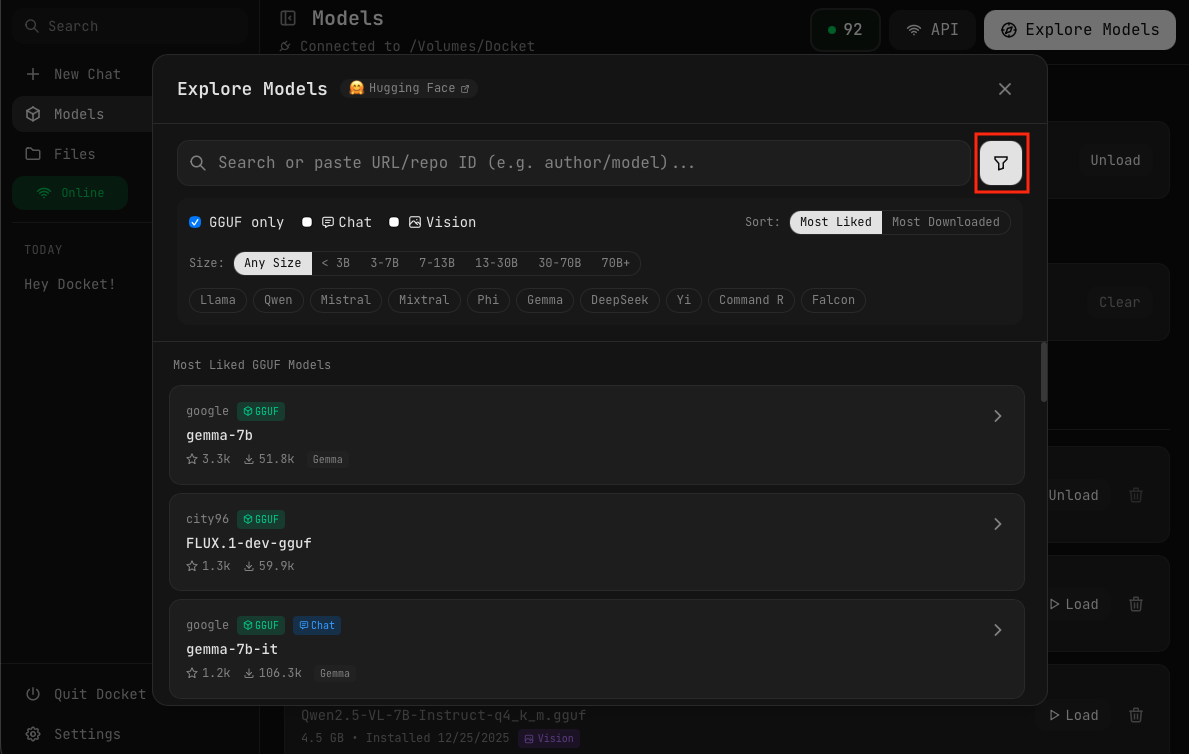The image size is (1189, 754).
Task: Filter models by the Qwen chip
Action: pyautogui.click(x=277, y=300)
